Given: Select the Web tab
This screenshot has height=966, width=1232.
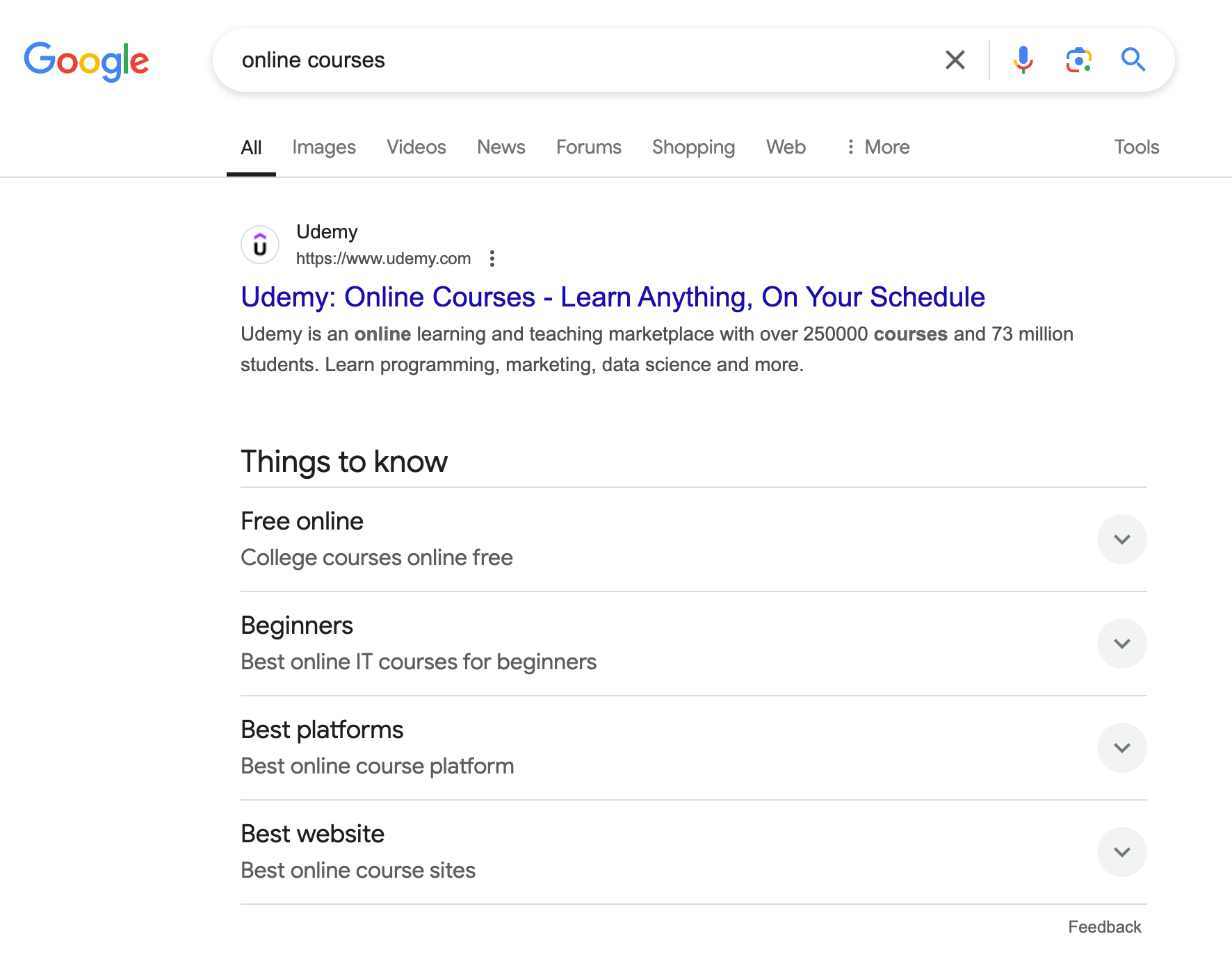Looking at the screenshot, I should [x=786, y=147].
